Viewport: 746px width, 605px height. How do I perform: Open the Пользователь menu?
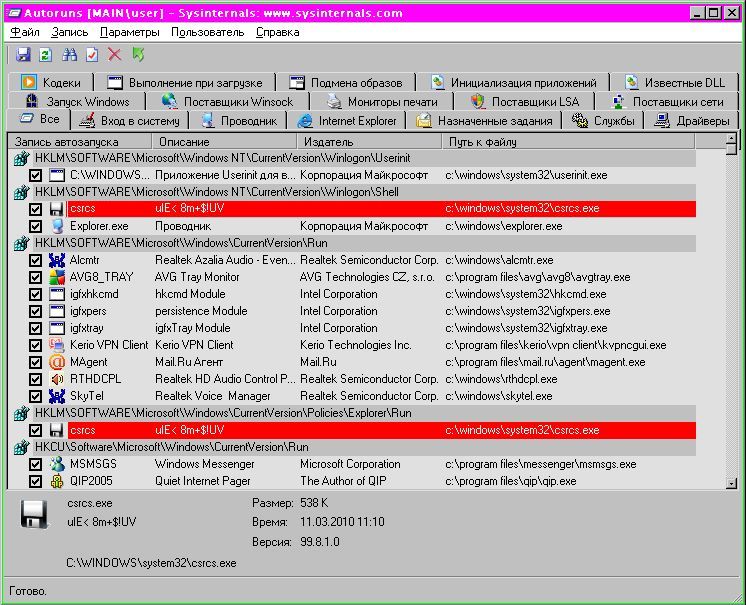click(207, 32)
